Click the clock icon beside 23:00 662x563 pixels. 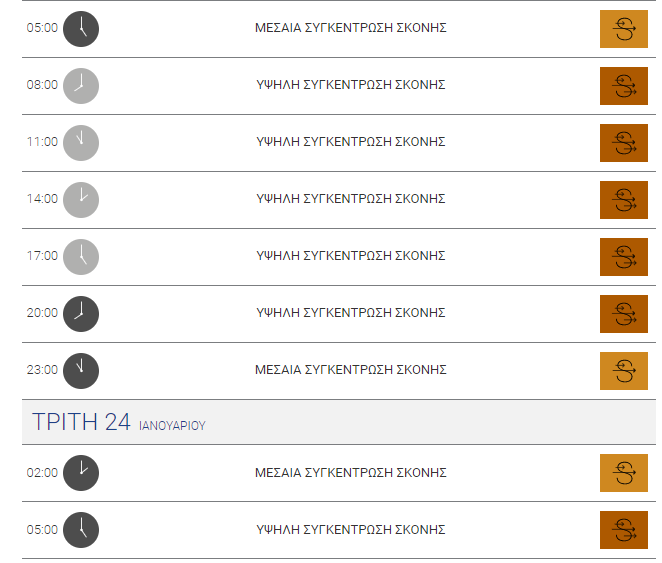pos(81,371)
